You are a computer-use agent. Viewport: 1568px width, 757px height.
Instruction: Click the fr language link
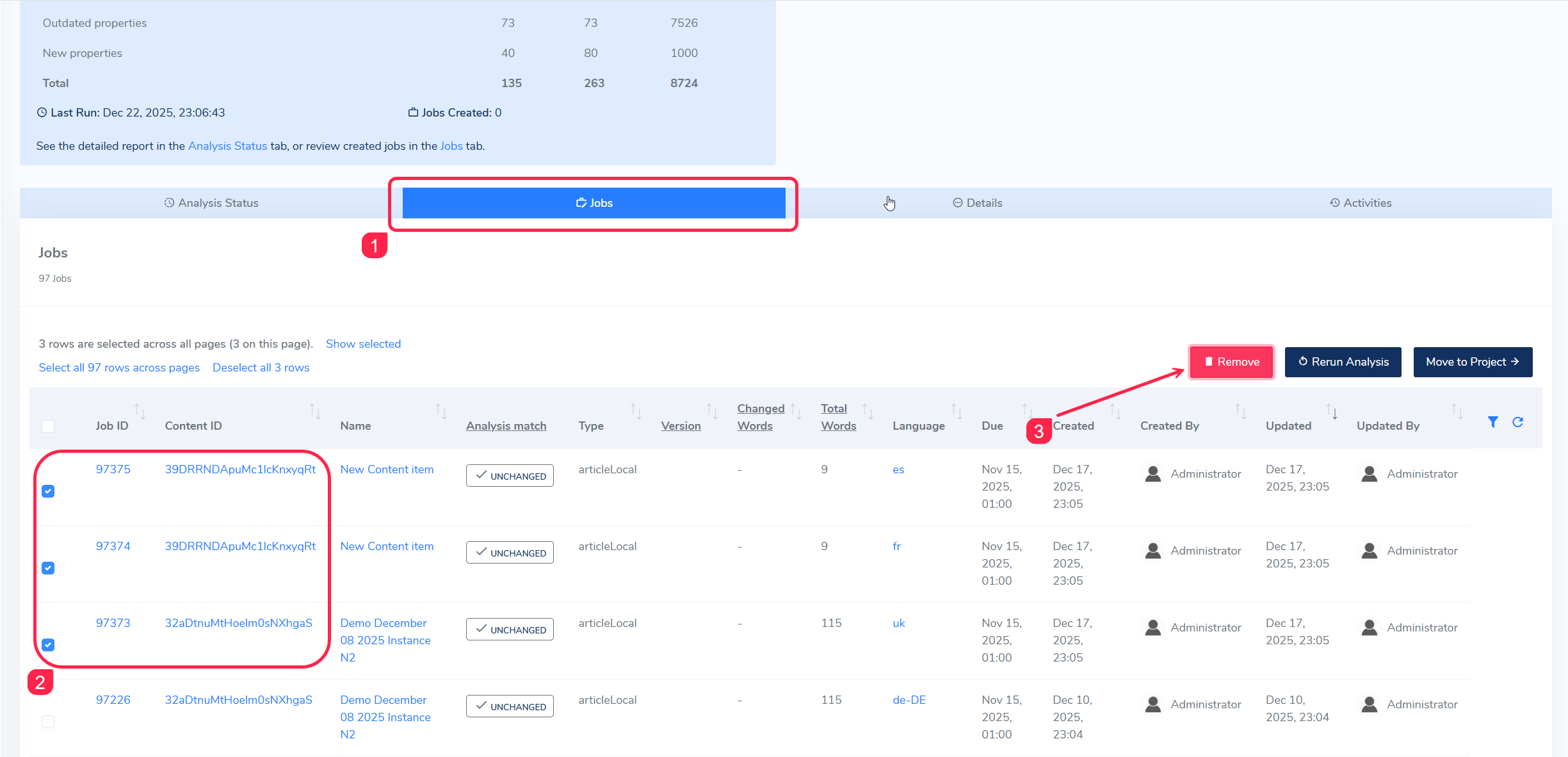pyautogui.click(x=896, y=546)
